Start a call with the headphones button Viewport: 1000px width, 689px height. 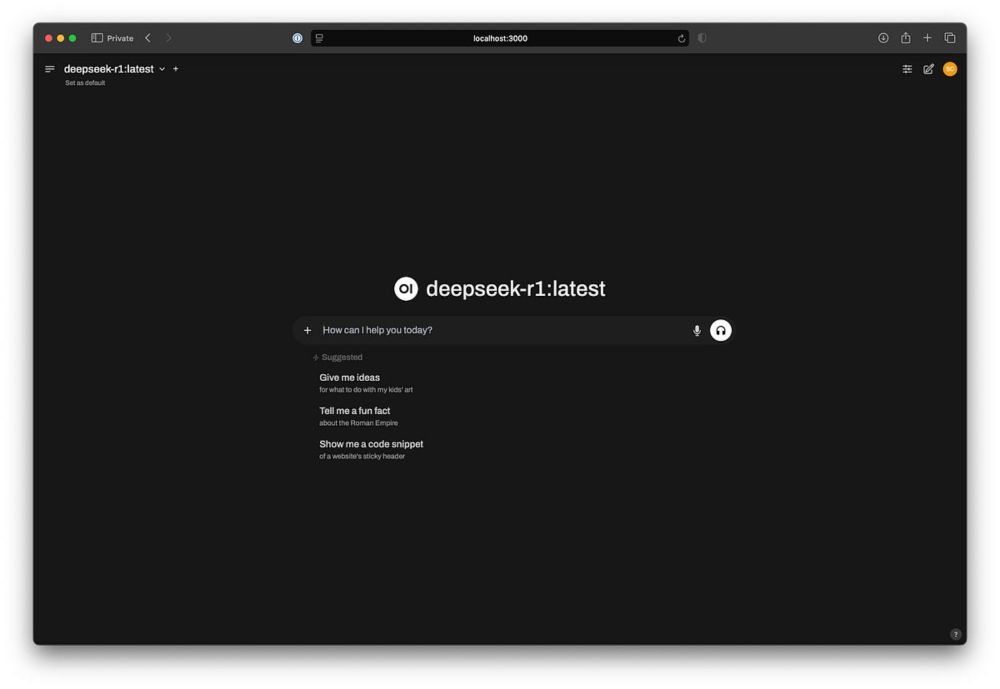[721, 330]
